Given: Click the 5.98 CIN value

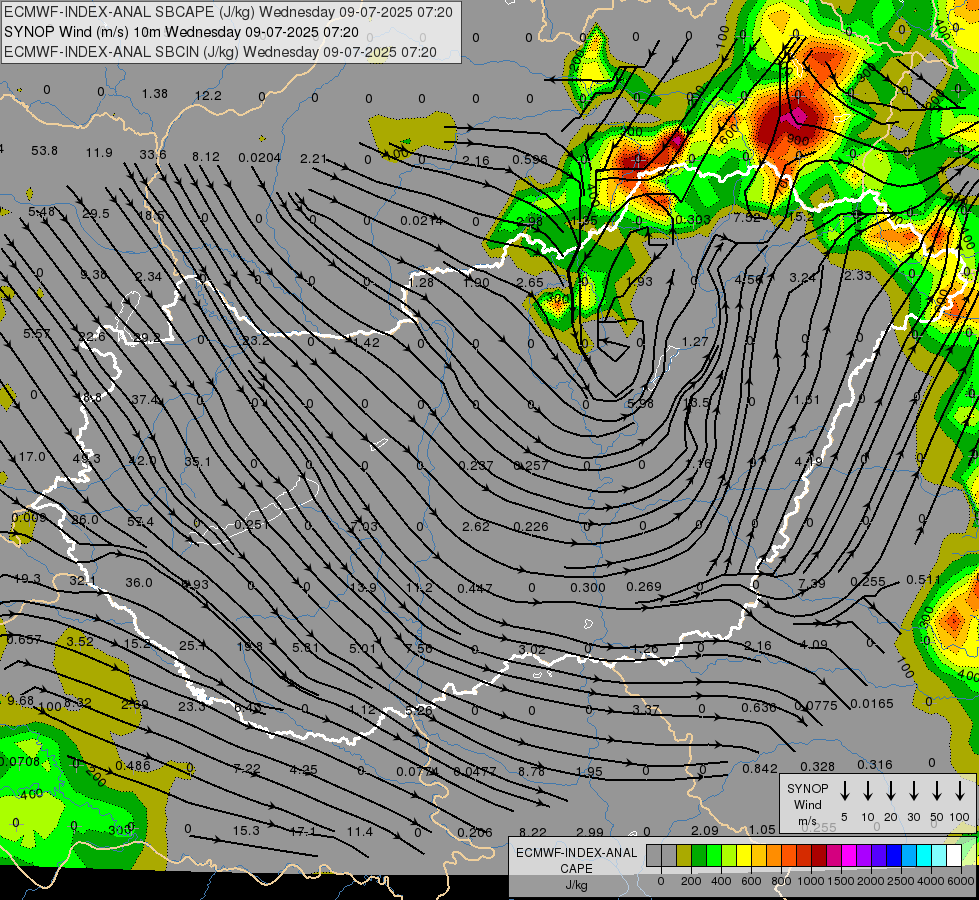Looking at the screenshot, I should (641, 403).
